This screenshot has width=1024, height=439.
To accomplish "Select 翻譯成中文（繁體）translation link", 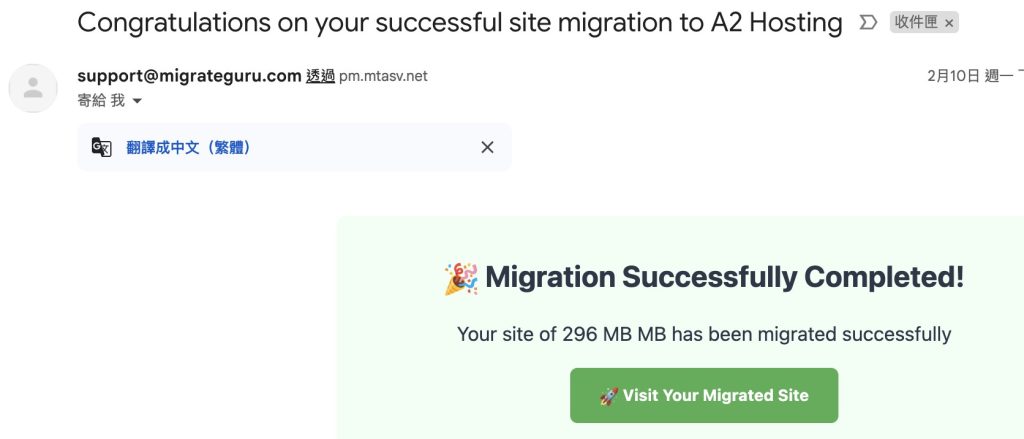I will tap(188, 147).
